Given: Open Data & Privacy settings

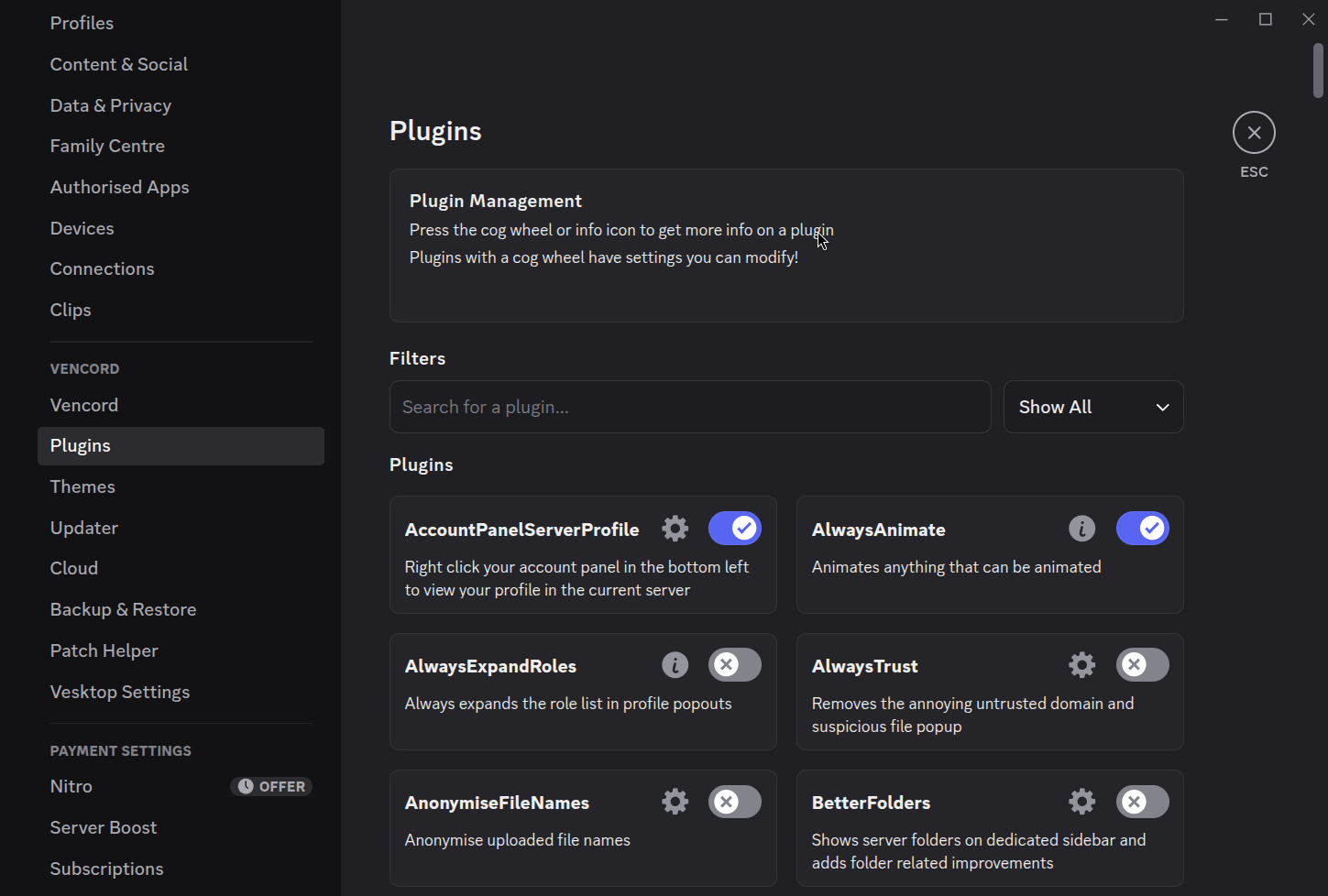Looking at the screenshot, I should point(181,105).
